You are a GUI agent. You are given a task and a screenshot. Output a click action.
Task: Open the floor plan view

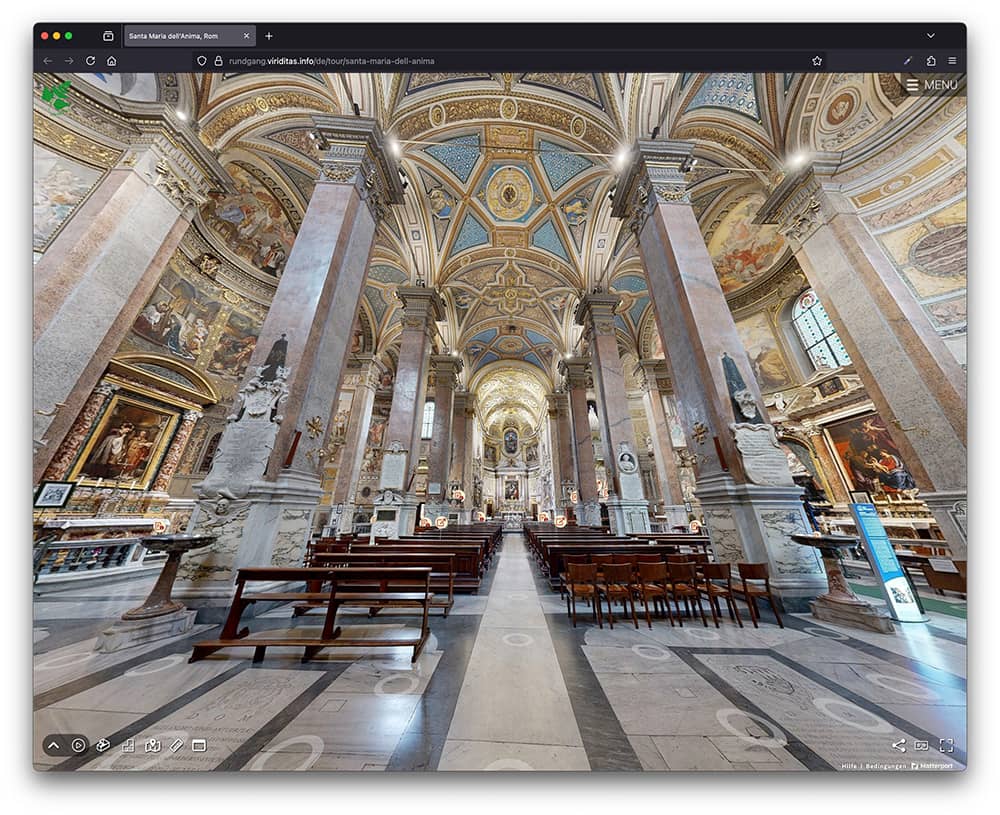coord(128,745)
